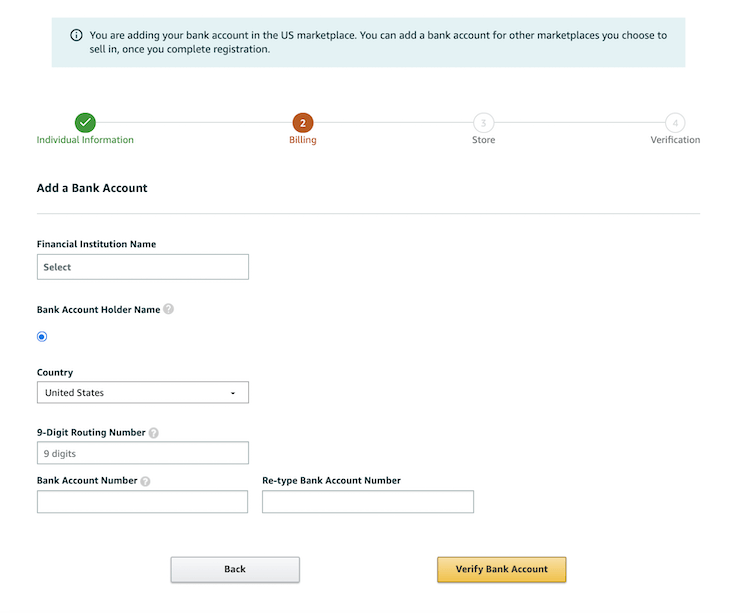
Task: Click the step 4 circle in progress bar
Action: tap(675, 122)
